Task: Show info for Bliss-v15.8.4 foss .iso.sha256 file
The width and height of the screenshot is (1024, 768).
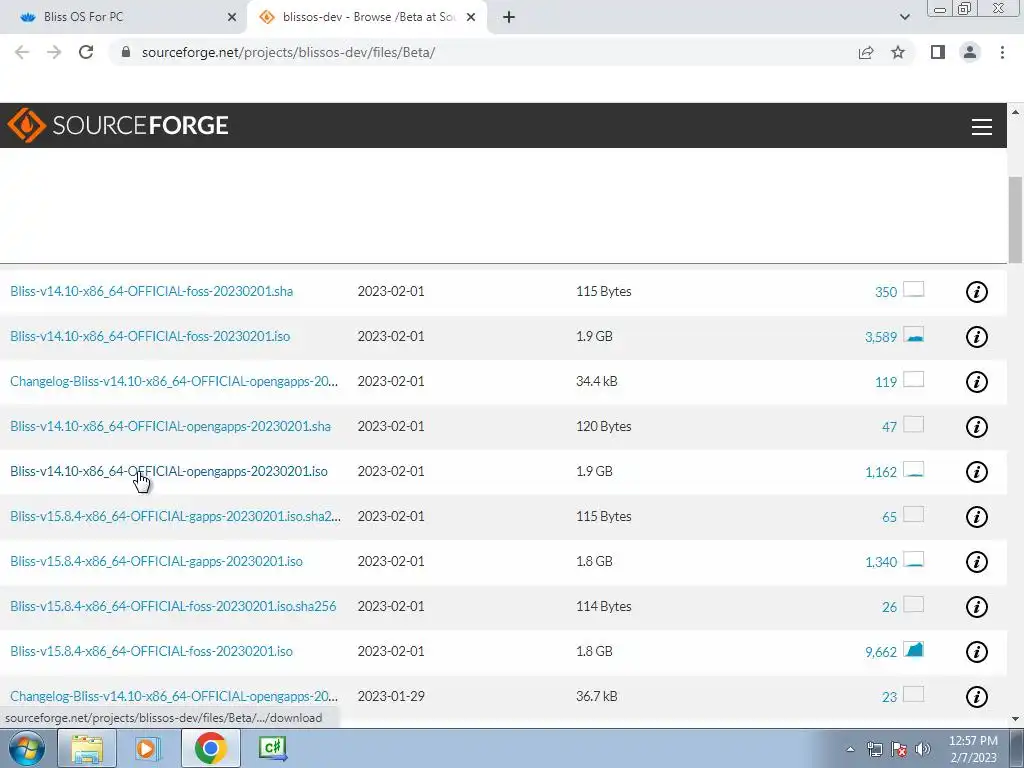Action: pyautogui.click(x=976, y=607)
